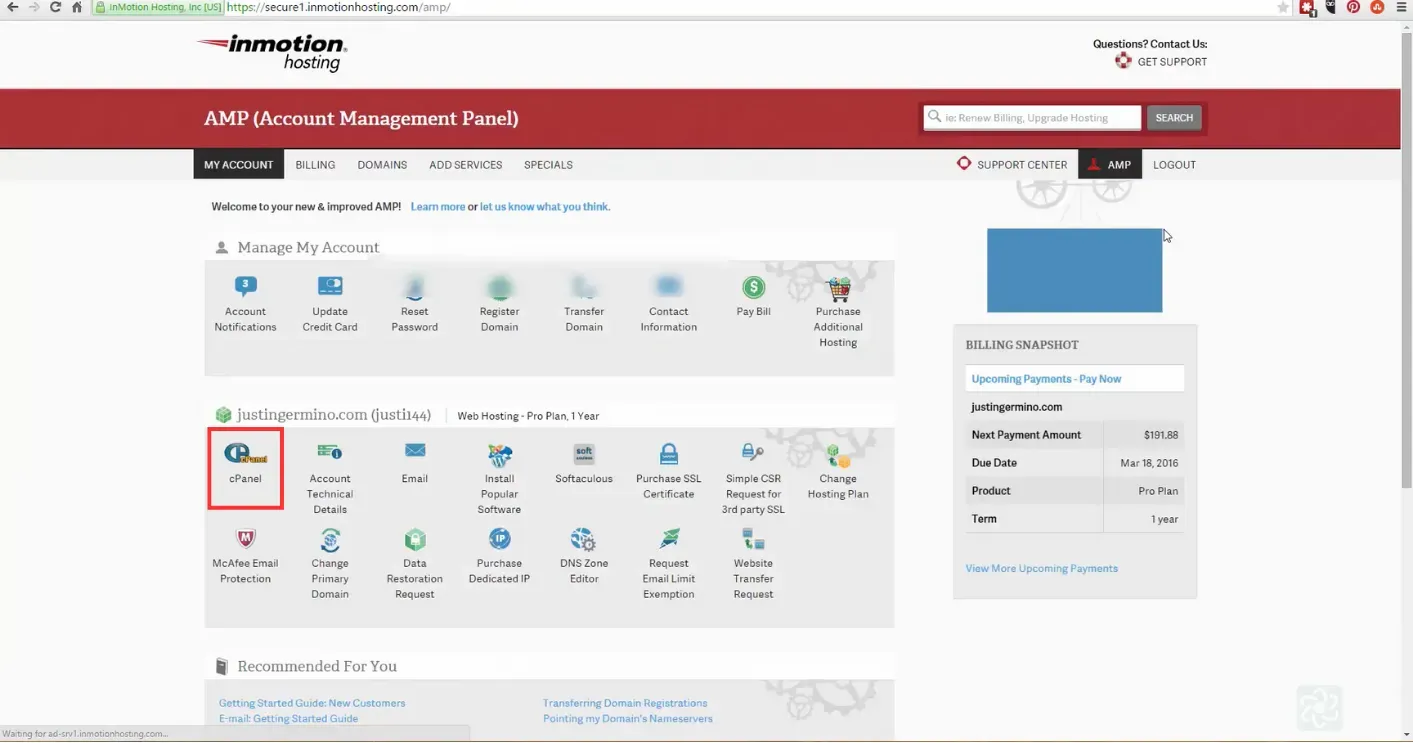Click the Get Support link

point(1161,62)
